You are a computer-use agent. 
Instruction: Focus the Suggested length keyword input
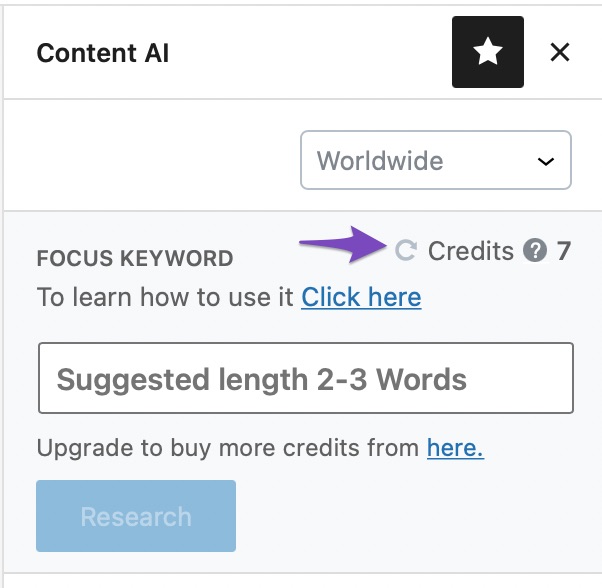306,378
